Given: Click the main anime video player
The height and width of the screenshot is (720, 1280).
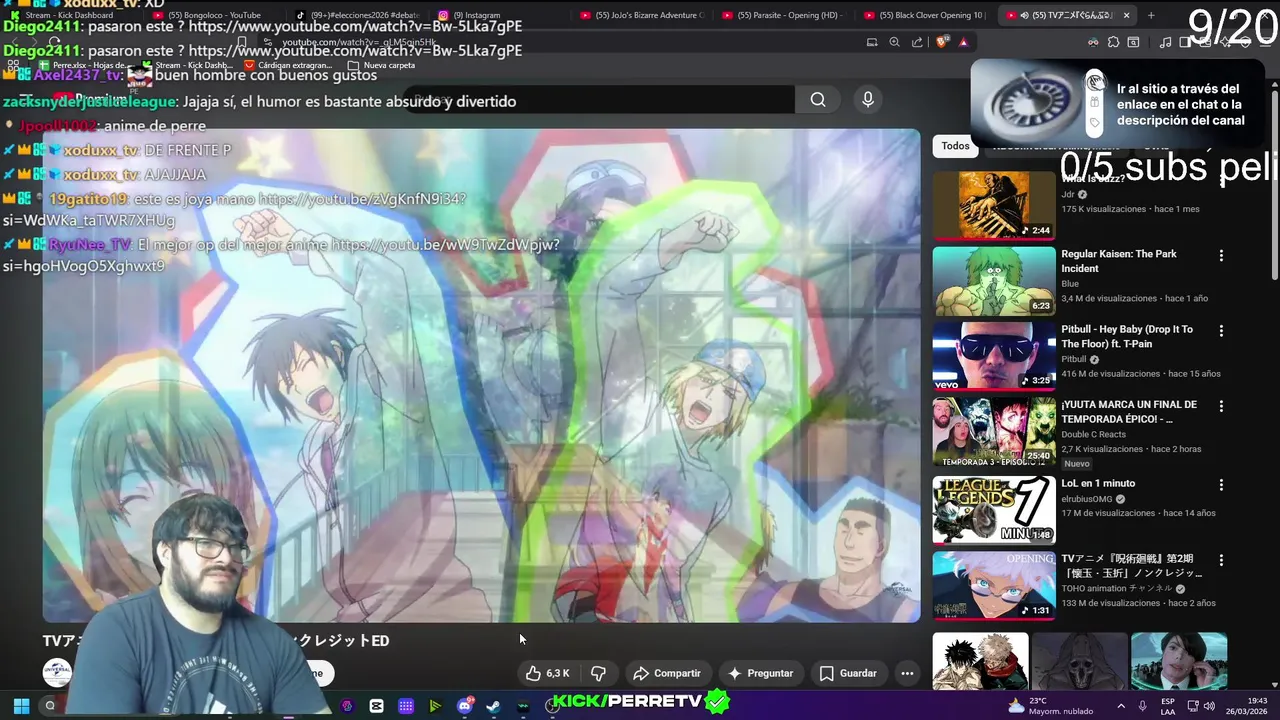Looking at the screenshot, I should (481, 375).
